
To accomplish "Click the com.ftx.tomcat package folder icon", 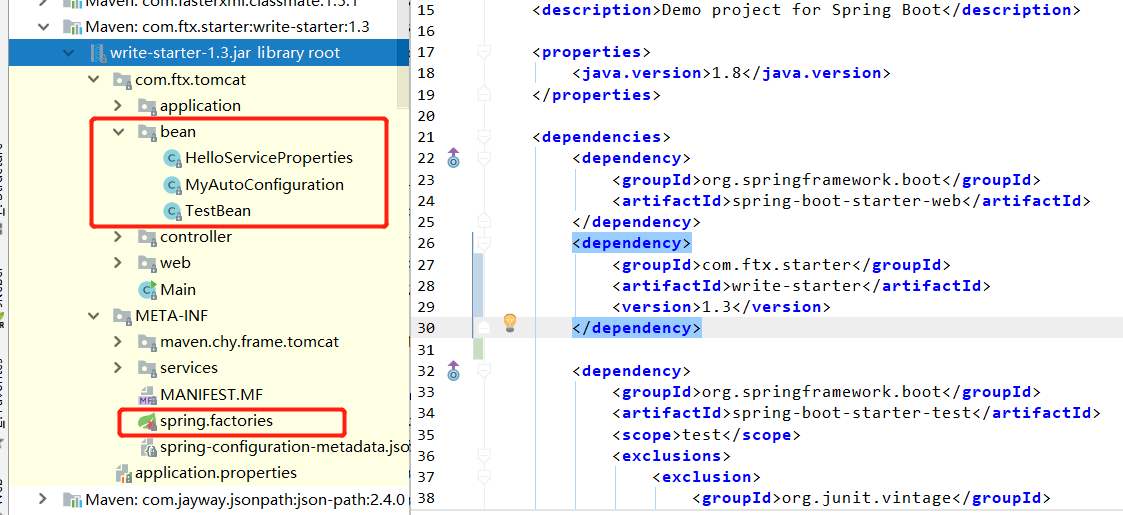I will click(123, 80).
